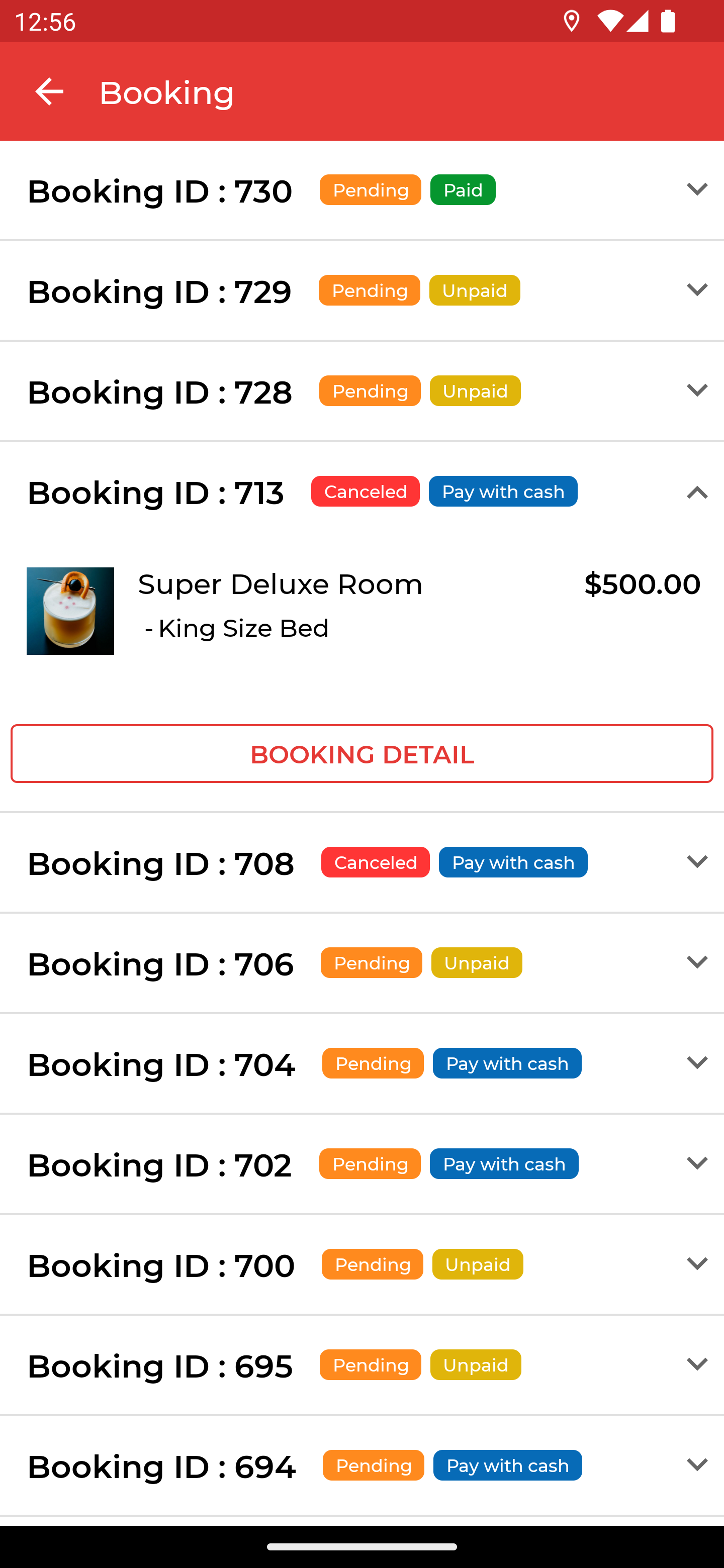The width and height of the screenshot is (724, 1568).
Task: Expand Booking ID 730 chevron
Action: click(x=697, y=189)
